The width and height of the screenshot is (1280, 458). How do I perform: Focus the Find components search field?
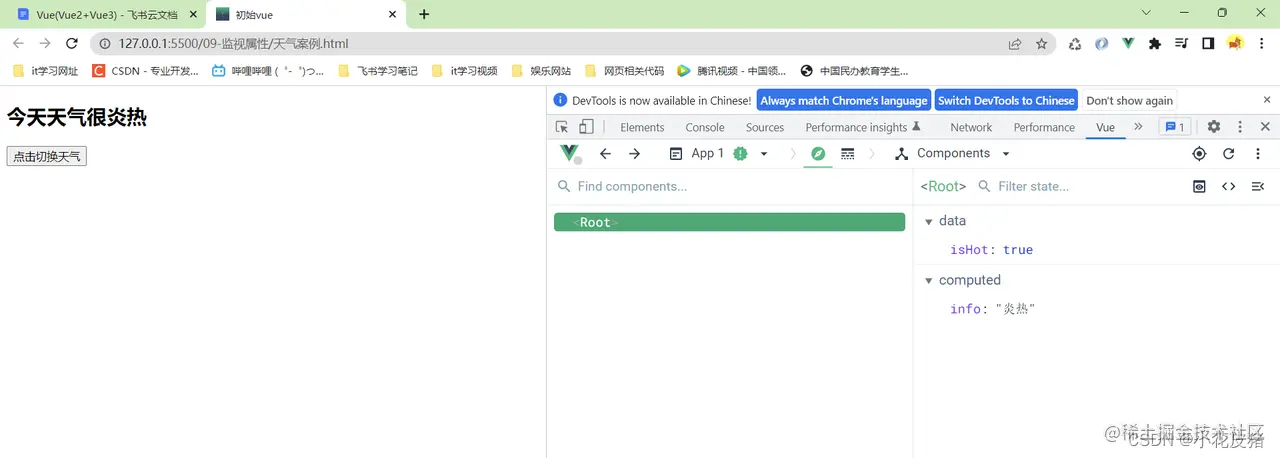(730, 186)
